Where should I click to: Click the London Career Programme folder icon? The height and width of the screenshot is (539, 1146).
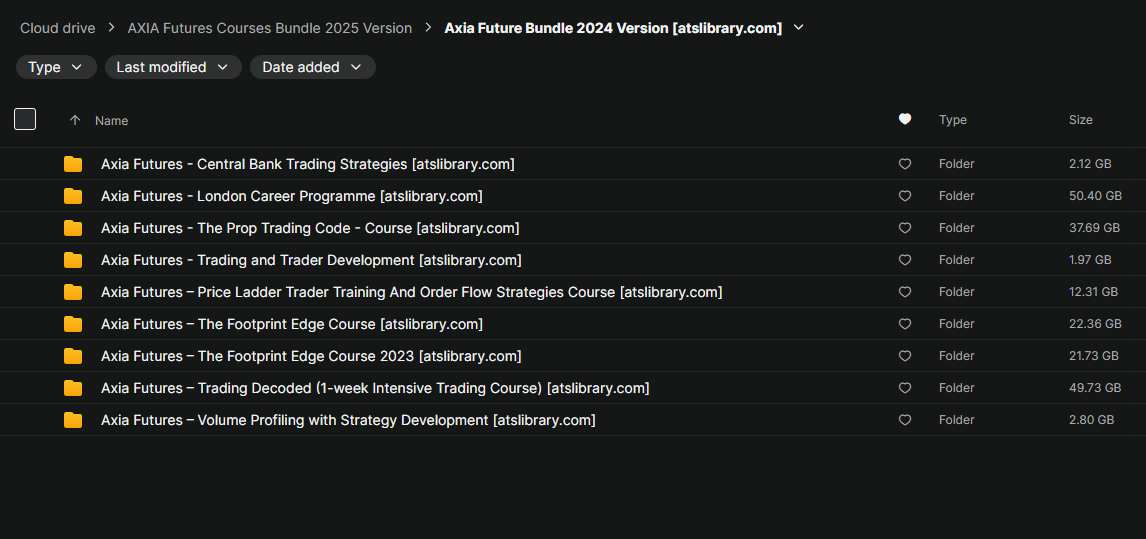(73, 196)
